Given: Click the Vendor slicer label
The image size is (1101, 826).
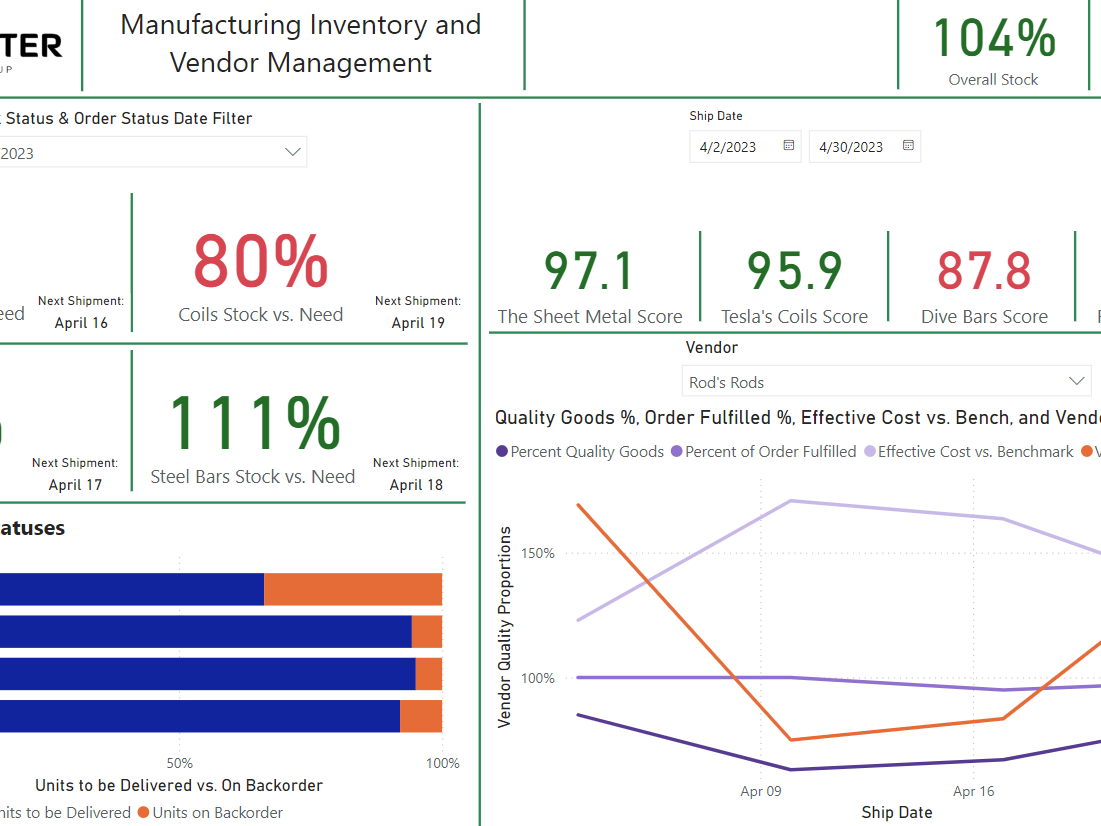Looking at the screenshot, I should 711,348.
